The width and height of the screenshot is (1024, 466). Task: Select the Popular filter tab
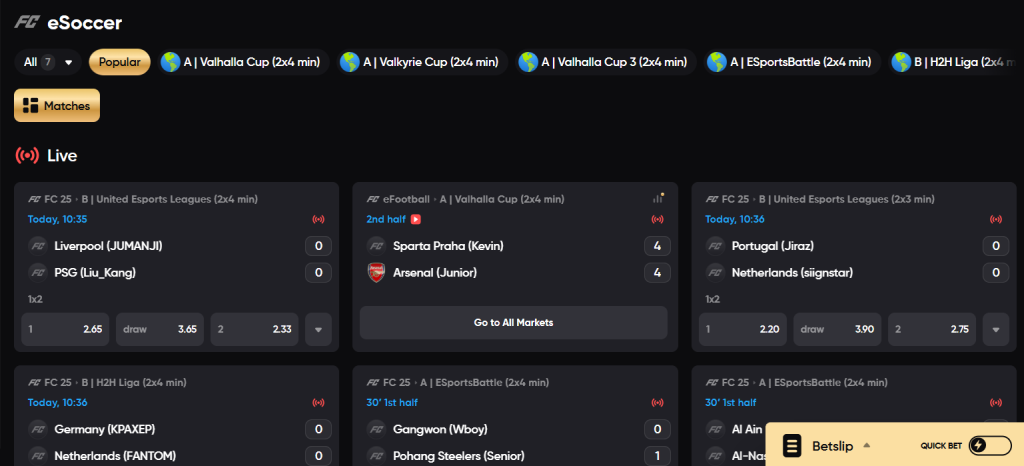coord(120,62)
